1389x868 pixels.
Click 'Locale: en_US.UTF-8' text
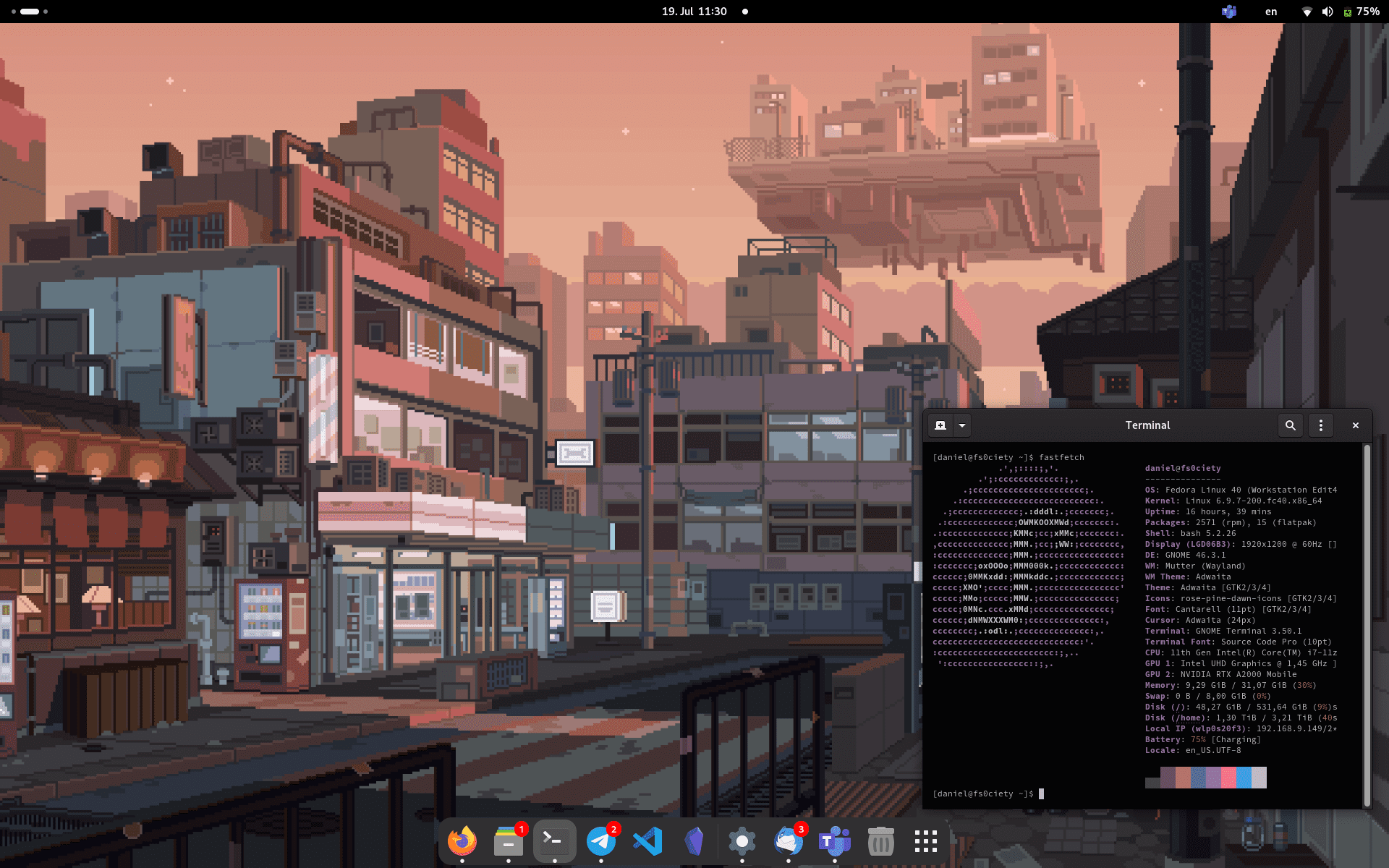point(1193,750)
